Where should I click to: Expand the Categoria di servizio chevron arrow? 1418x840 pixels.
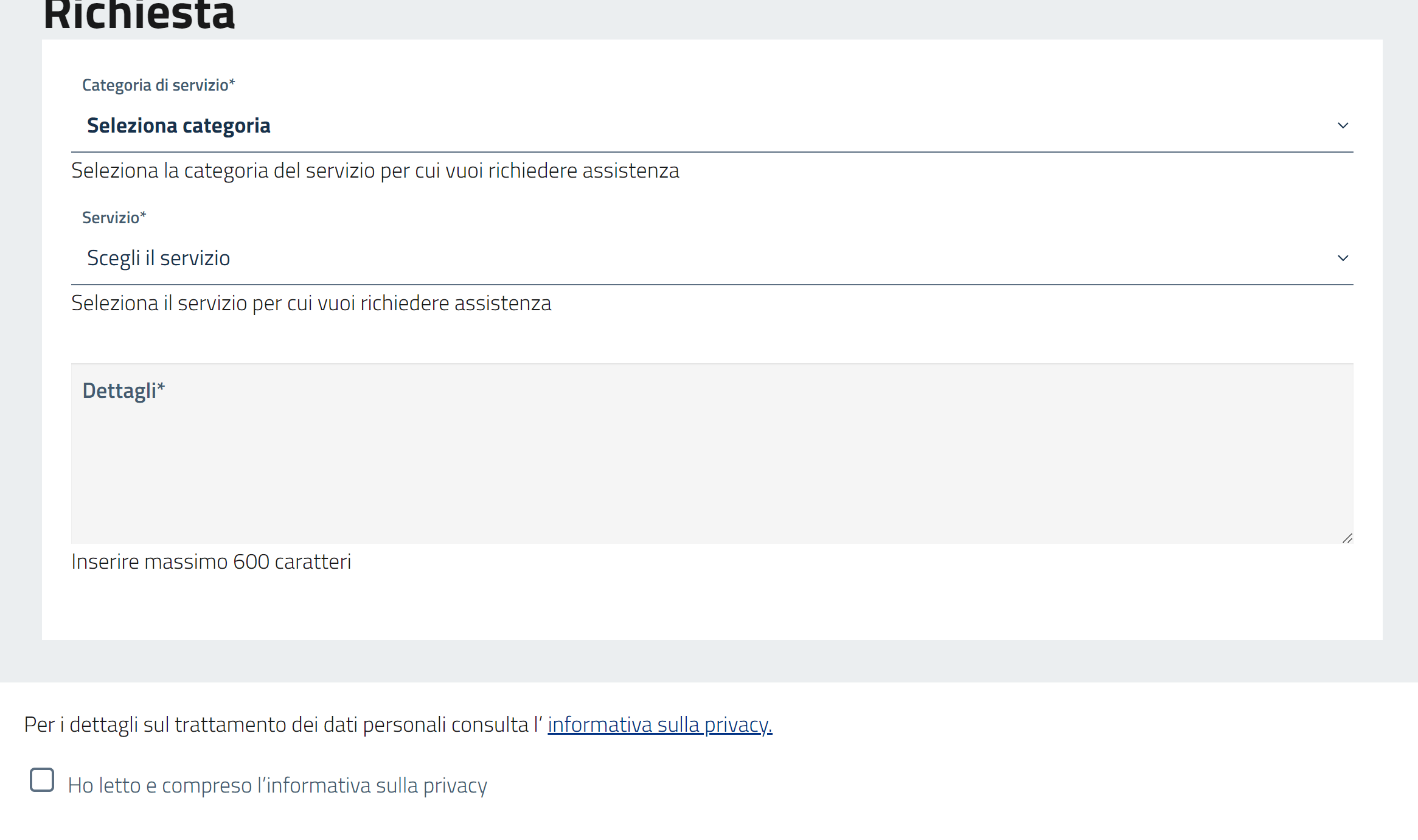click(1343, 126)
